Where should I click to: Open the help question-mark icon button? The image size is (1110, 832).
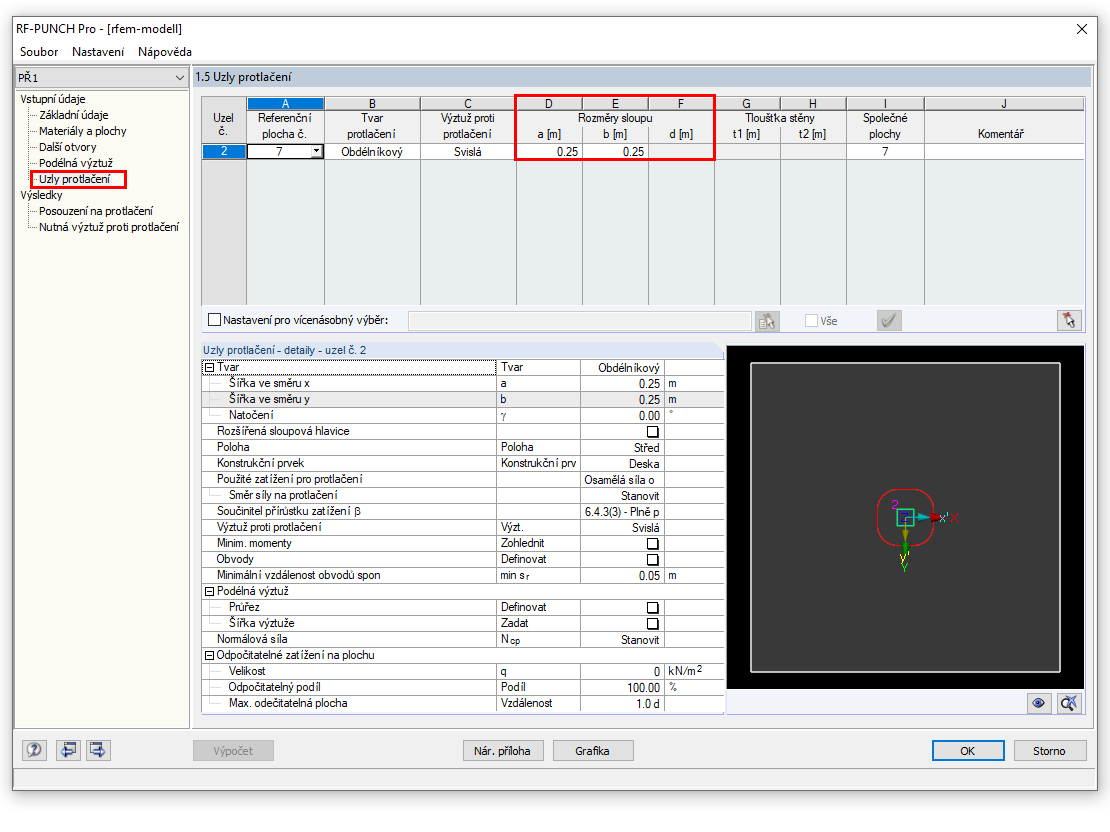pyautogui.click(x=34, y=750)
